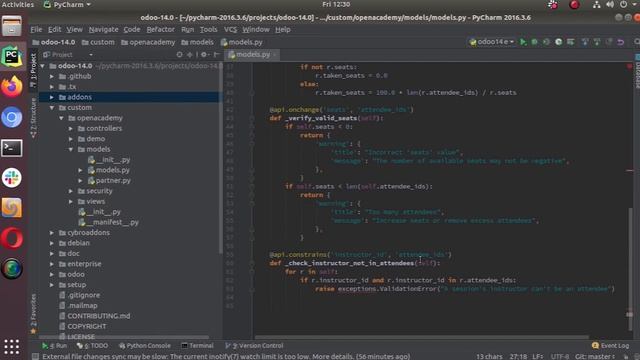Toggle the Structure tool window stripe

click(x=33, y=118)
